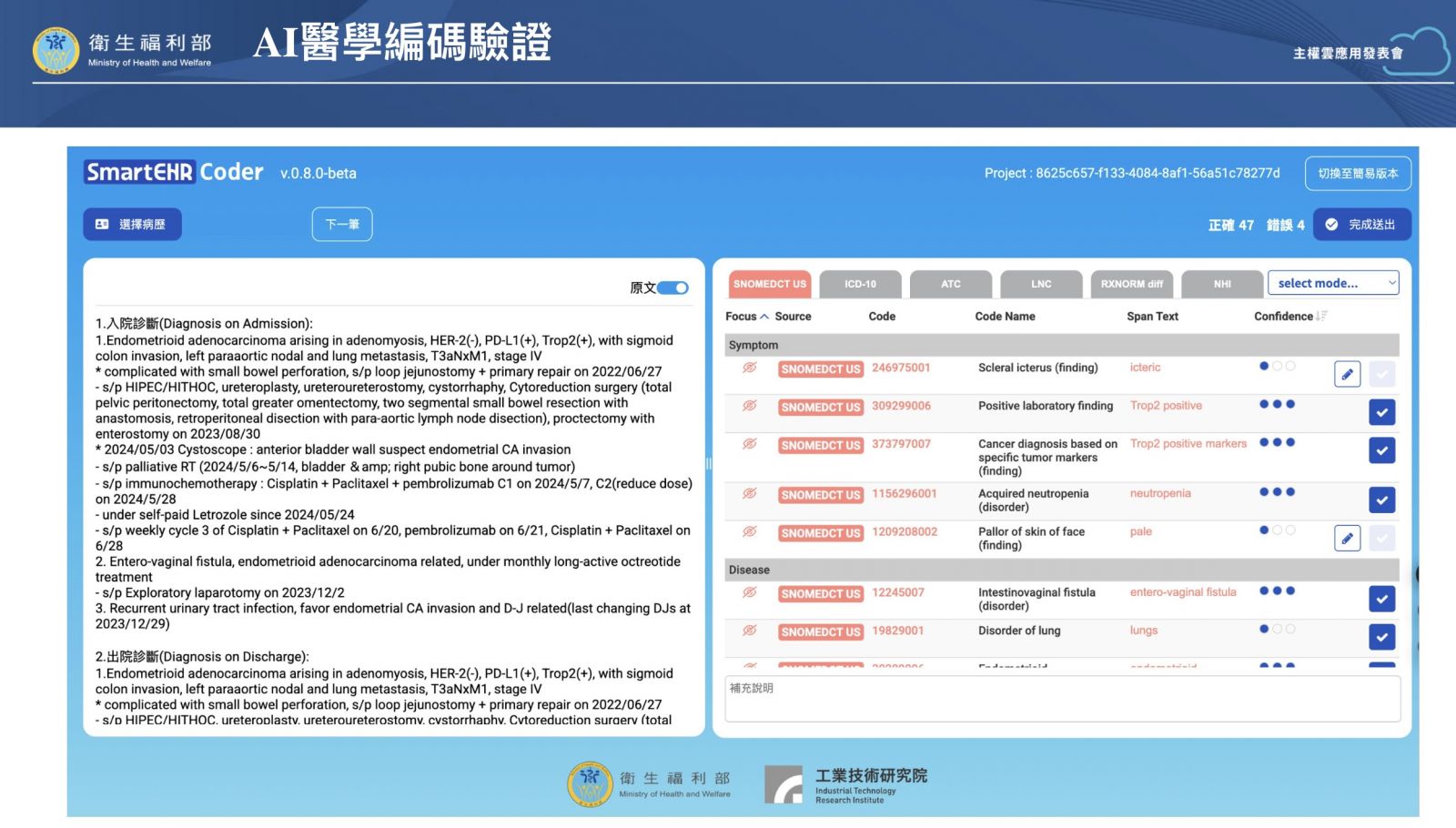Viewport: 1456px width, 828px height.
Task: Open the select mode dropdown
Action: (1333, 284)
